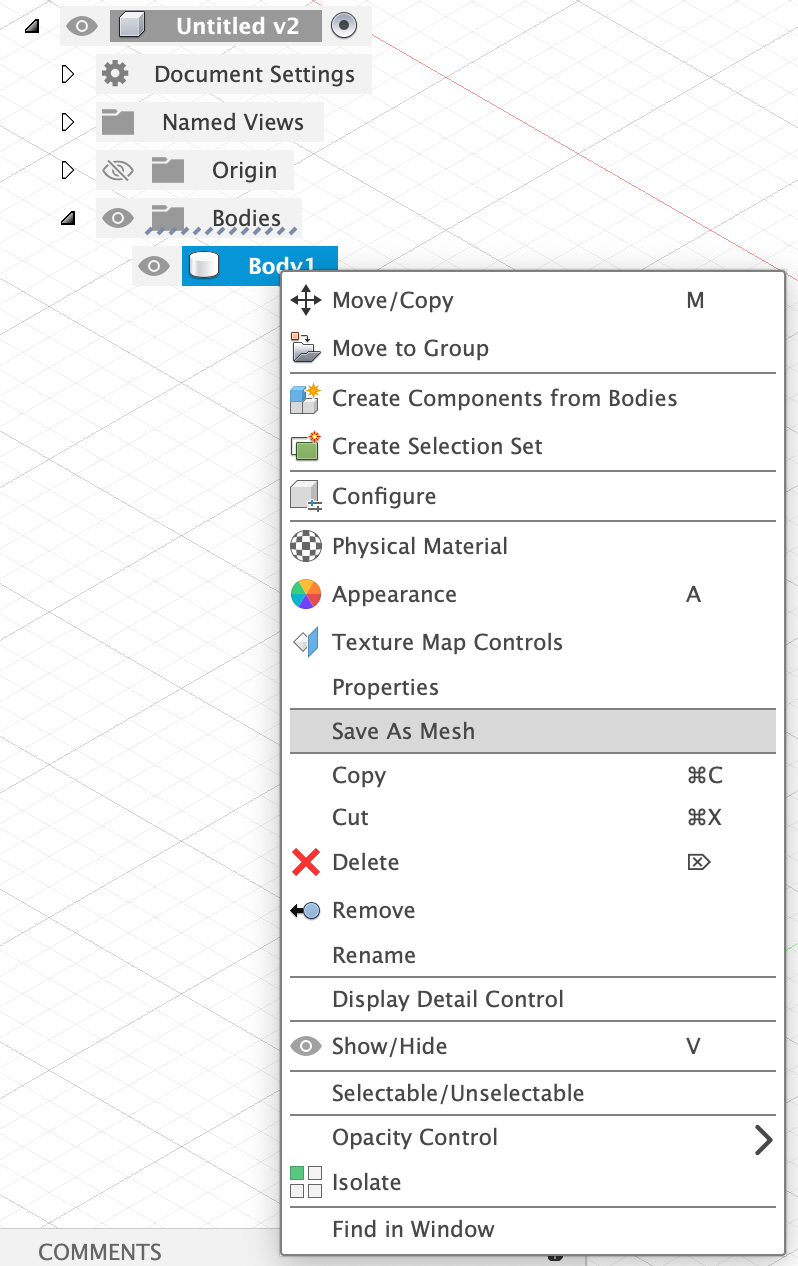Expand the Document Settings tree item
Viewport: 798px width, 1266px height.
point(68,73)
